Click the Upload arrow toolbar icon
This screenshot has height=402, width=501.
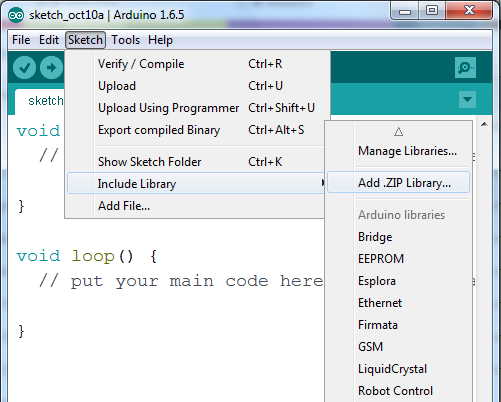(x=51, y=68)
